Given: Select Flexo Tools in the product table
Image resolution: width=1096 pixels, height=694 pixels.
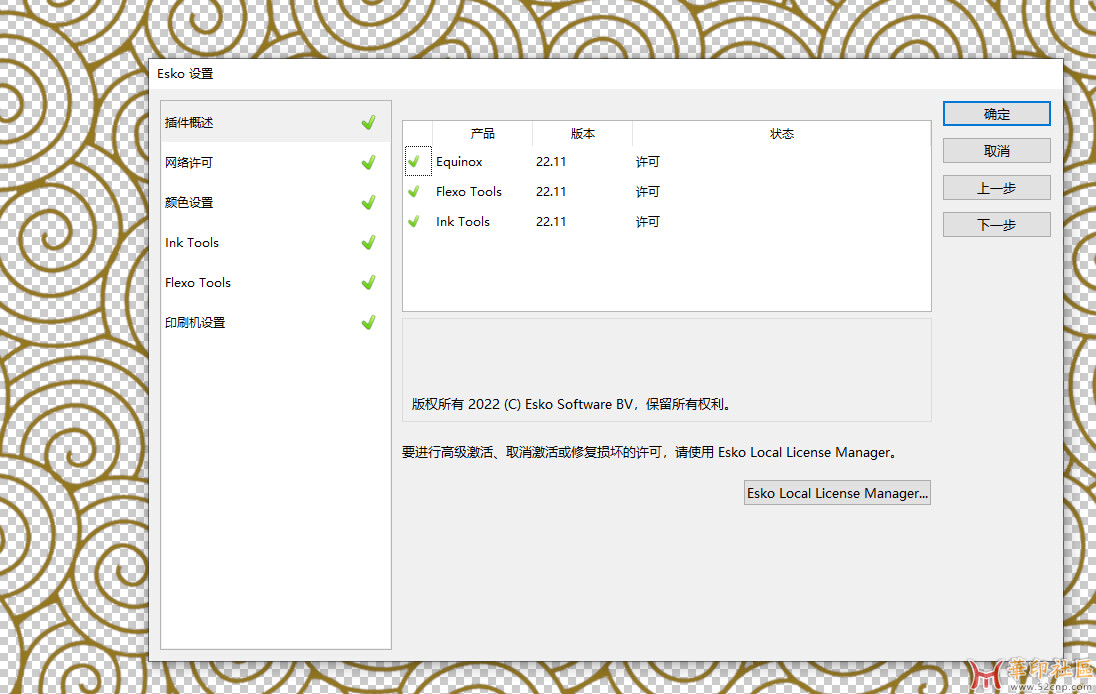Looking at the screenshot, I should point(469,191).
